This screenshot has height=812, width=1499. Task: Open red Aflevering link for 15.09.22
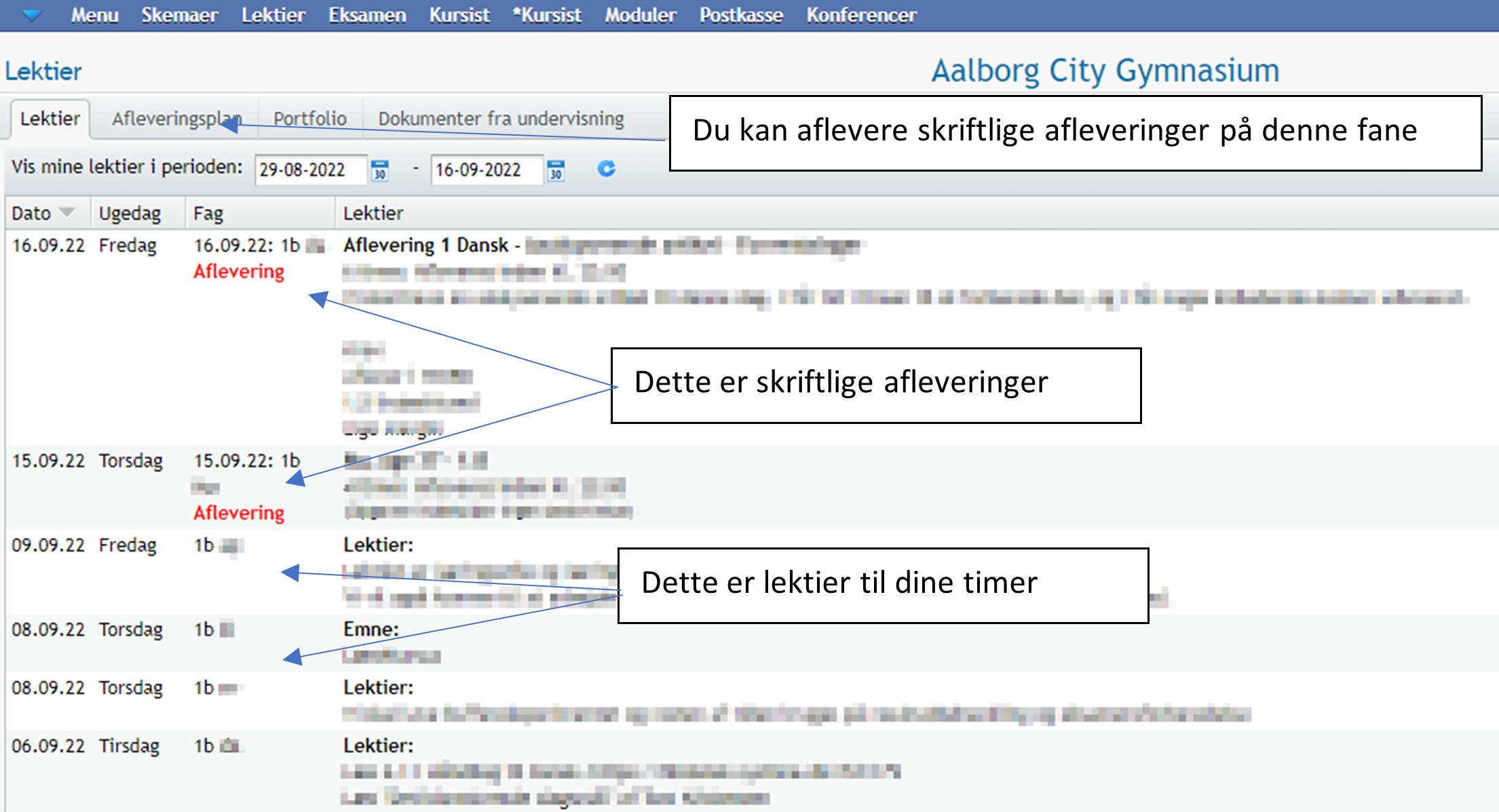pos(239,513)
